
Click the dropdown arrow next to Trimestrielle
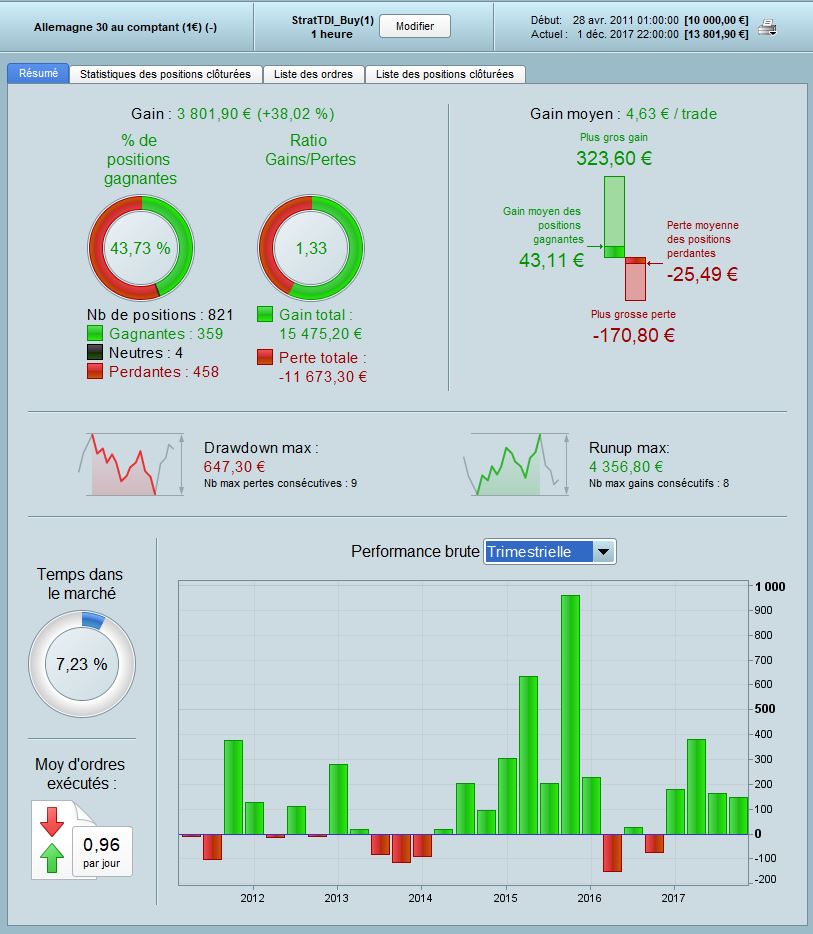pyautogui.click(x=604, y=552)
